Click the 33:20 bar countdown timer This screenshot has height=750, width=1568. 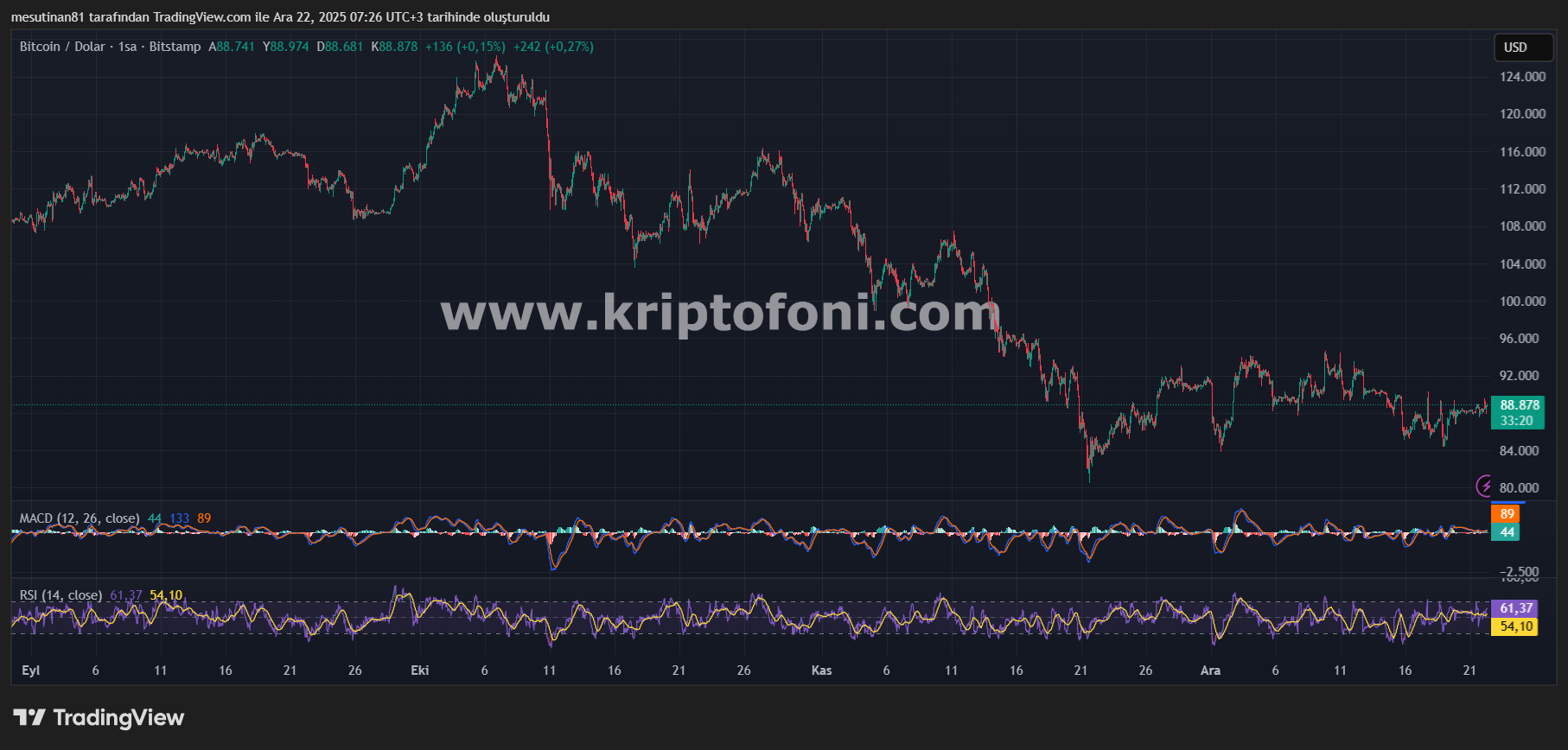pos(1517,421)
